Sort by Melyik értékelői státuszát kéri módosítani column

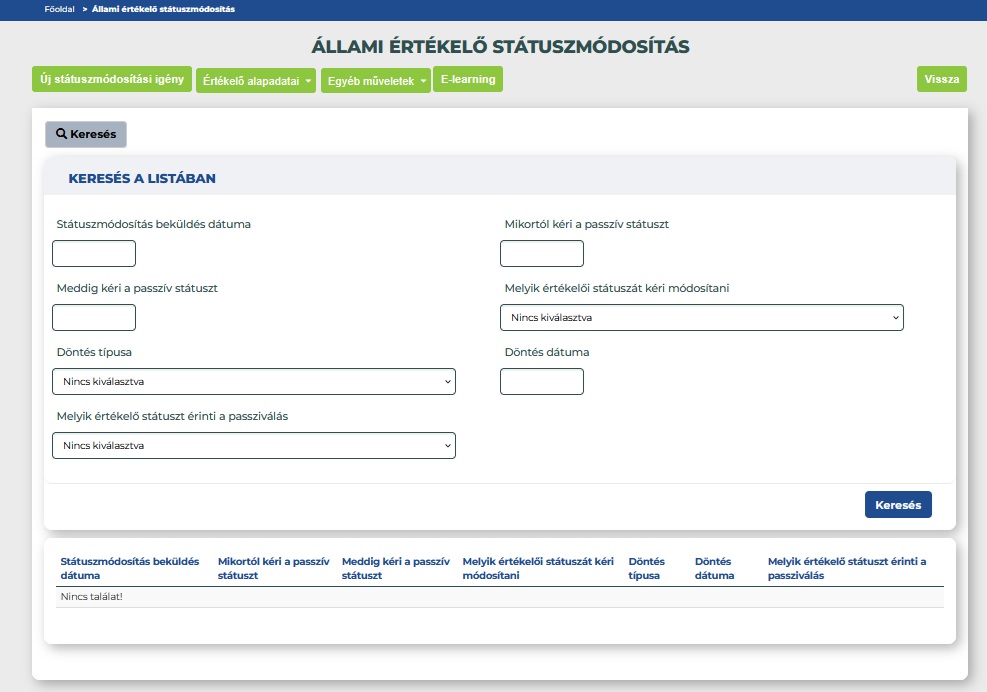pyautogui.click(x=538, y=568)
